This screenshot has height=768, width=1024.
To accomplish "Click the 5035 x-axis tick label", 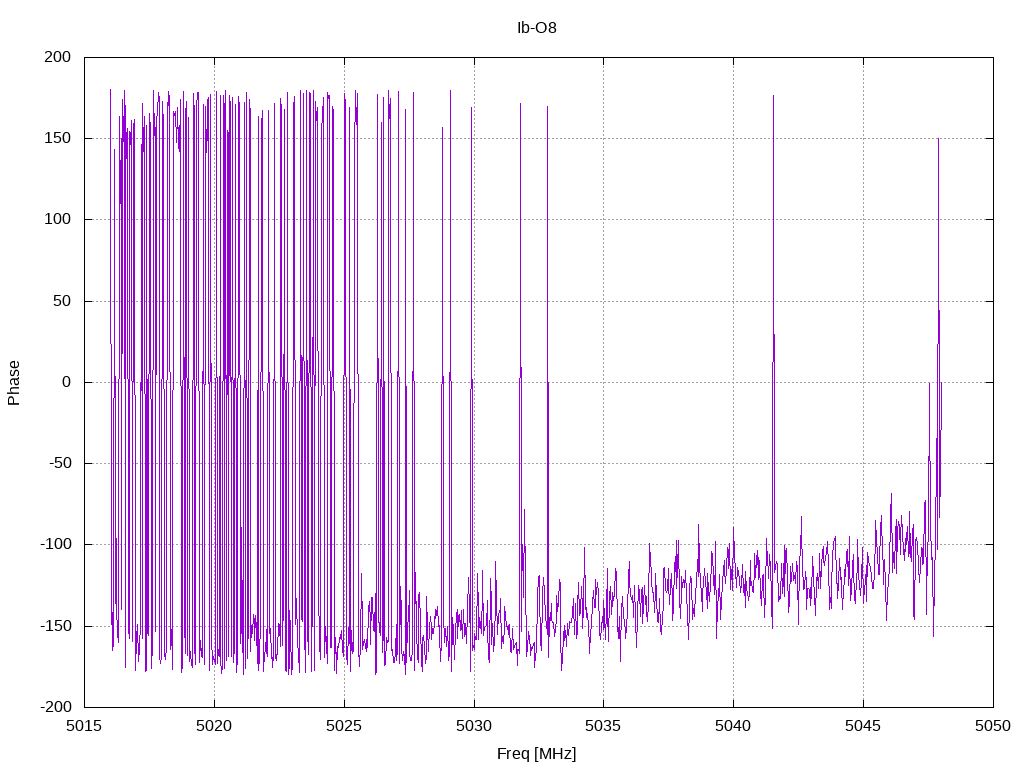I will click(x=603, y=726).
